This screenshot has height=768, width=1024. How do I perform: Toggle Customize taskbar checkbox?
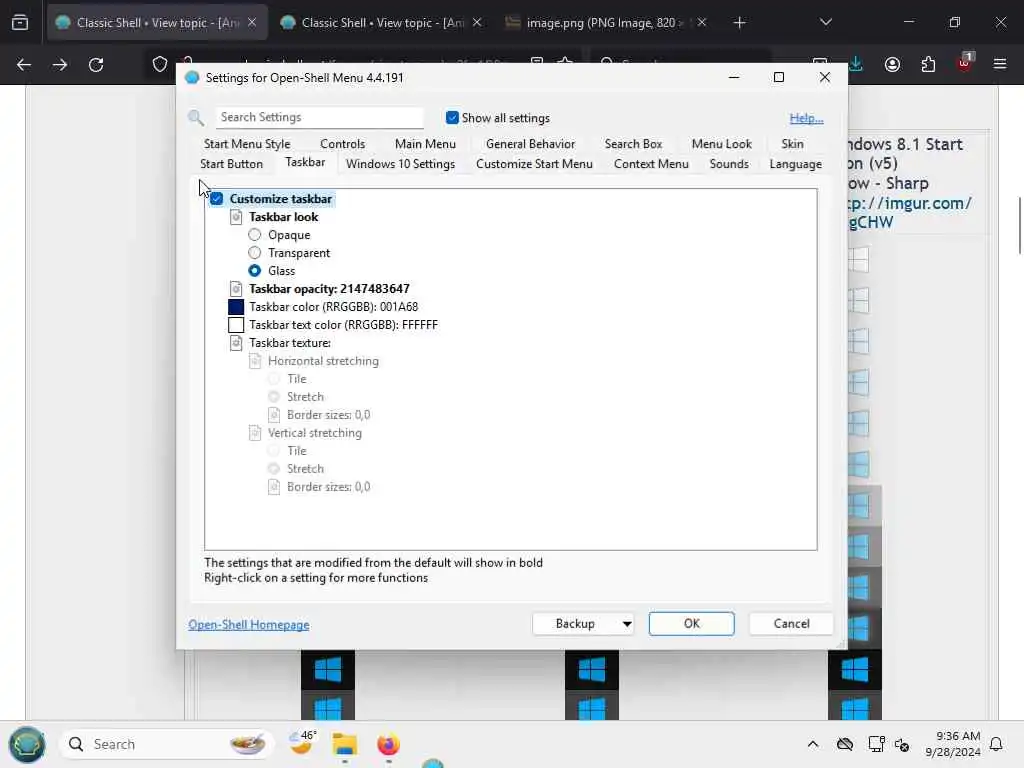(217, 199)
